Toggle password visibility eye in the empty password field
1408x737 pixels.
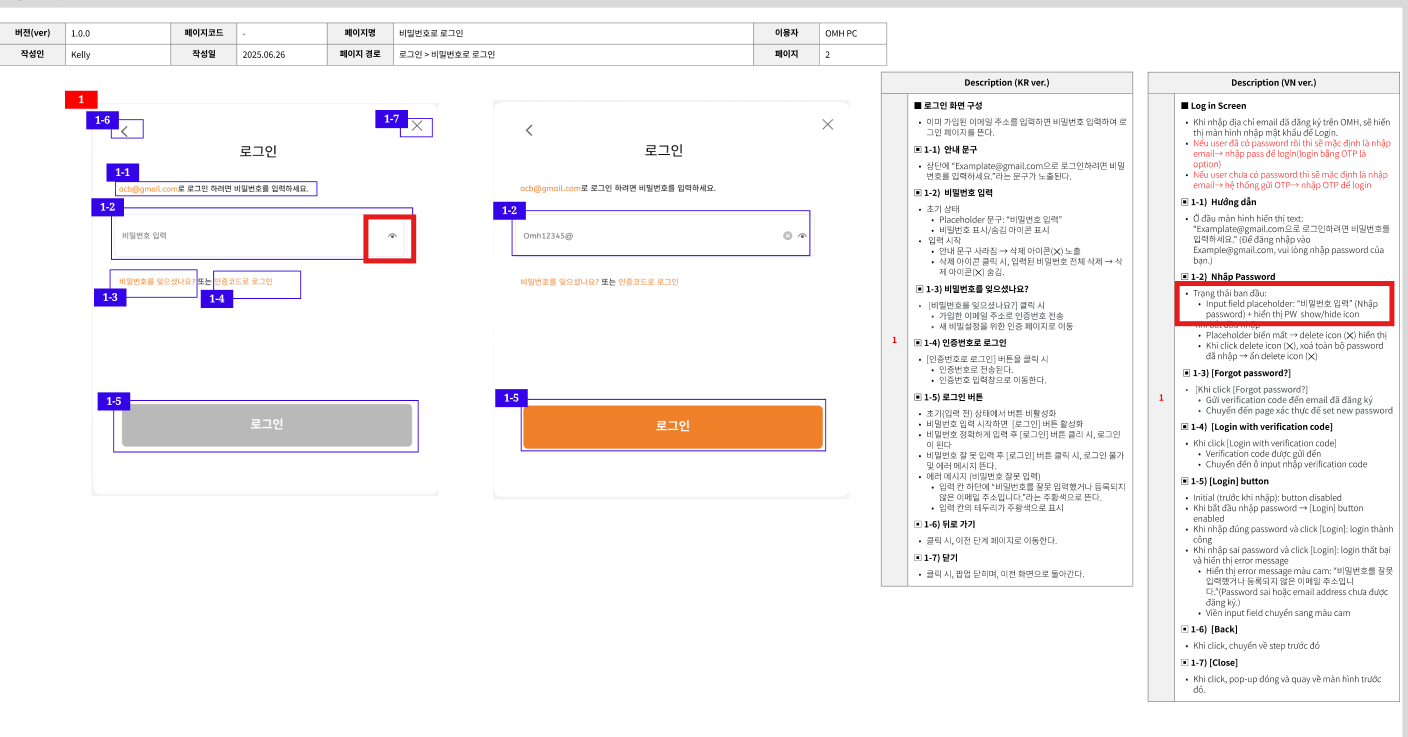point(393,236)
